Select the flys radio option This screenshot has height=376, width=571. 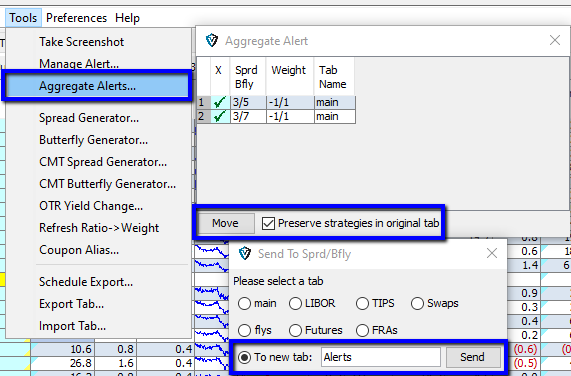tap(244, 331)
